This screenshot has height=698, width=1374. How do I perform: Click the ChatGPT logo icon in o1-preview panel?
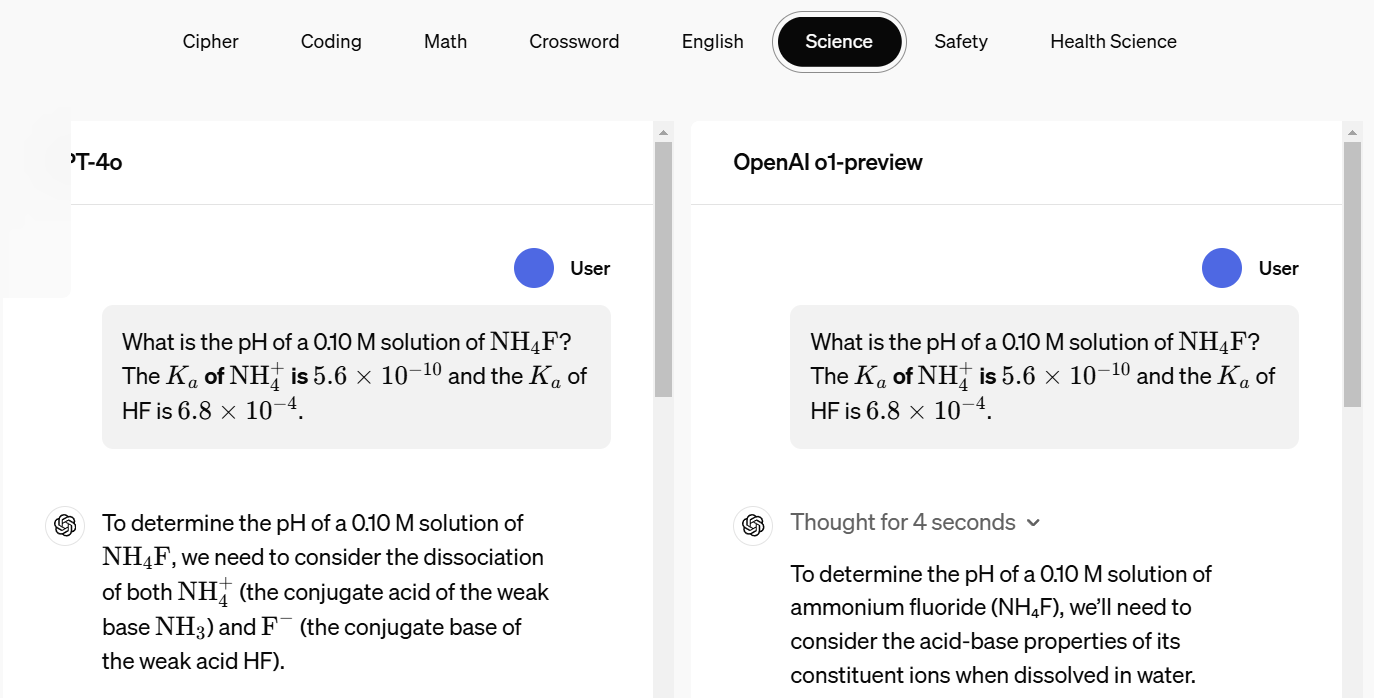[x=753, y=525]
